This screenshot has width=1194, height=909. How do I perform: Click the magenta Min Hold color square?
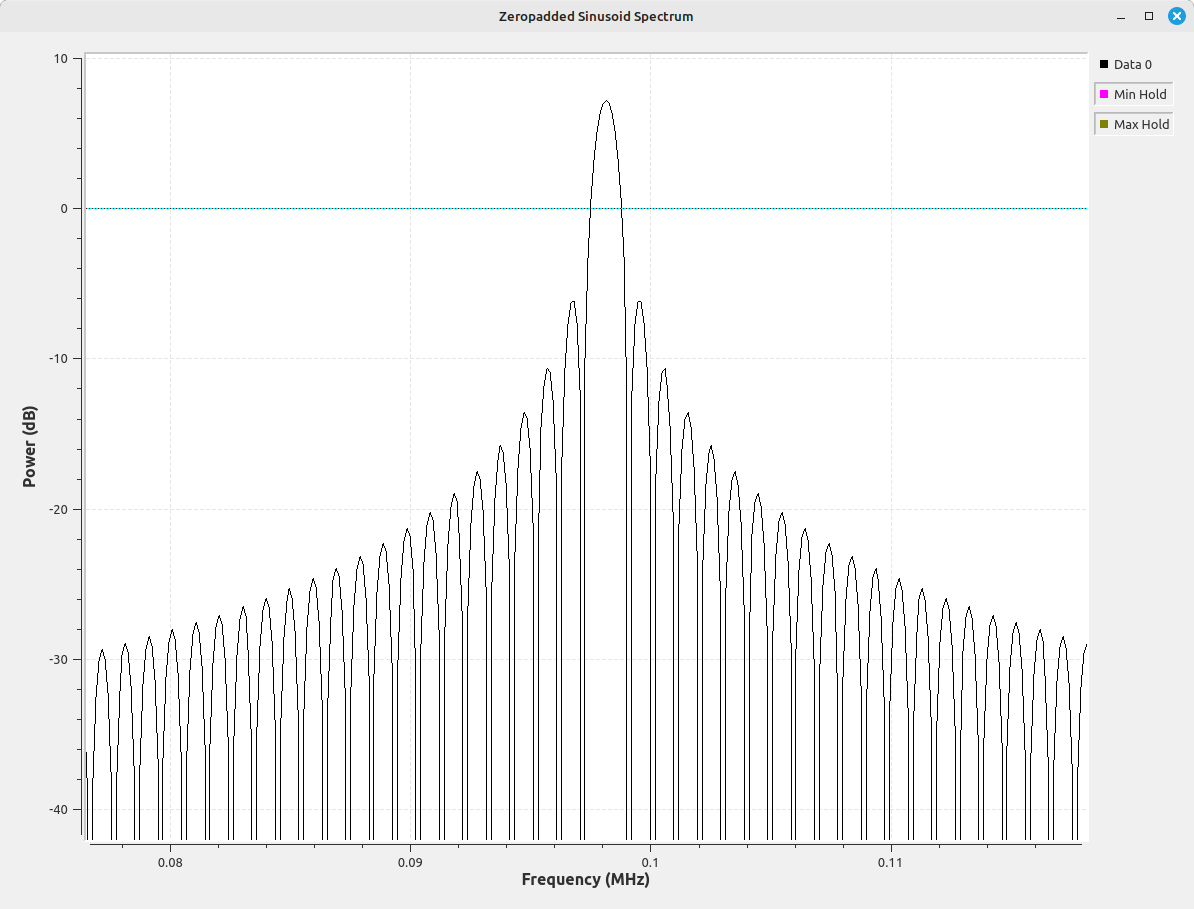(x=1104, y=95)
